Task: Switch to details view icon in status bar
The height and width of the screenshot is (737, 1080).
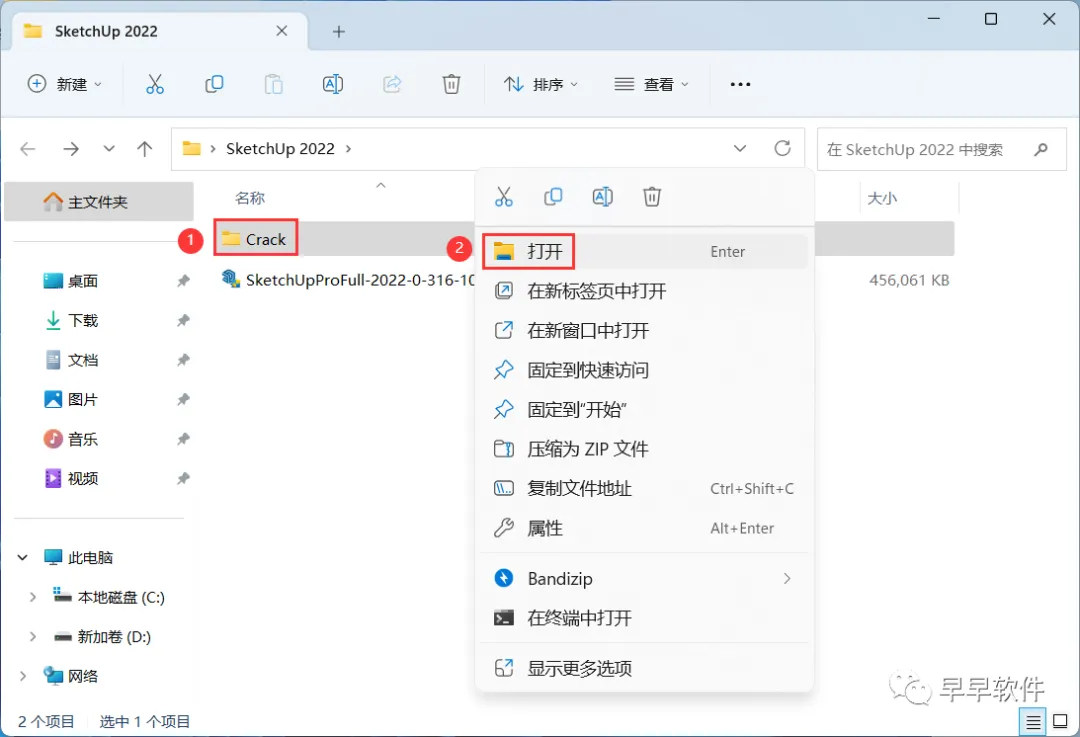Action: click(1032, 722)
